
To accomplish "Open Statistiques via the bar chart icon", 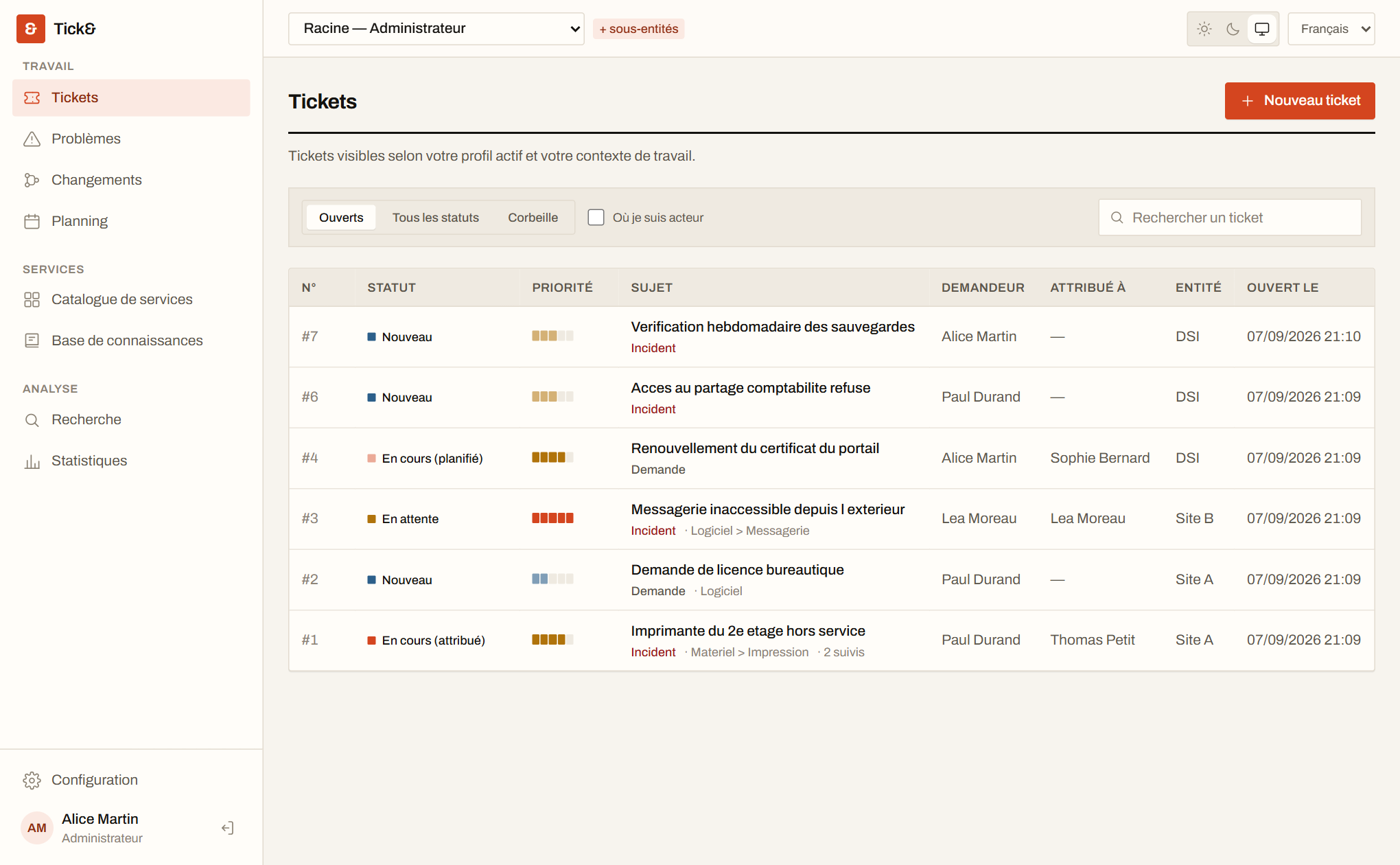I will click(x=32, y=461).
